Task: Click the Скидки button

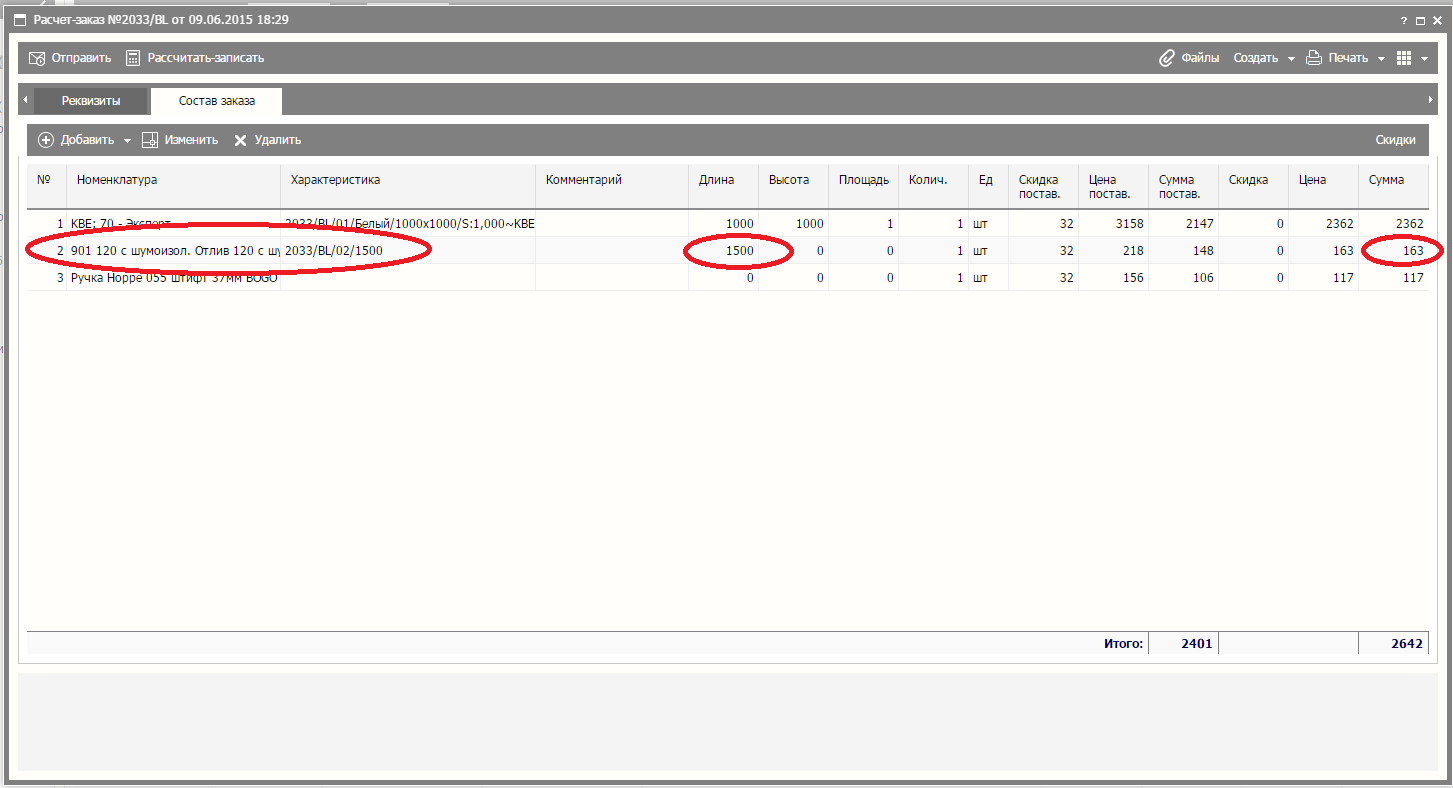Action: click(x=1396, y=140)
